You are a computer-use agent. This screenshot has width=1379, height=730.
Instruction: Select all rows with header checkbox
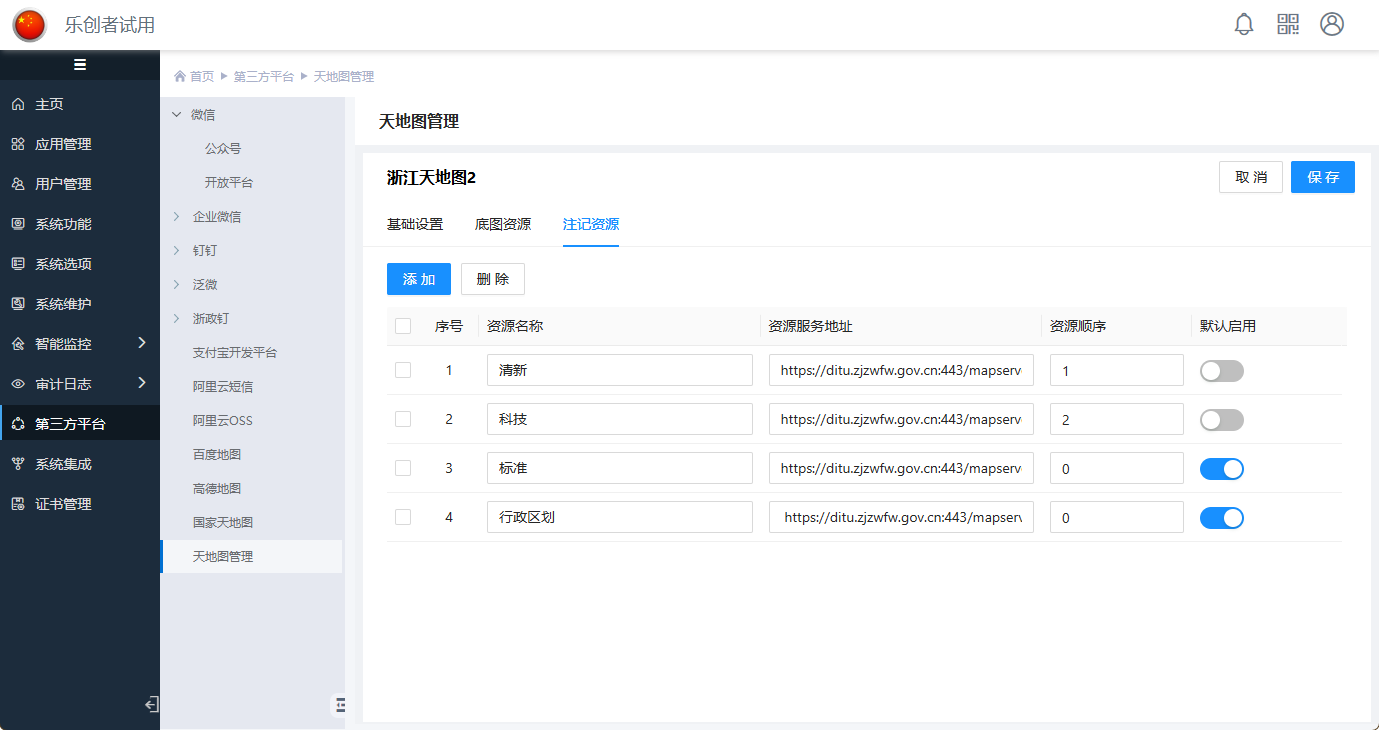click(x=403, y=326)
